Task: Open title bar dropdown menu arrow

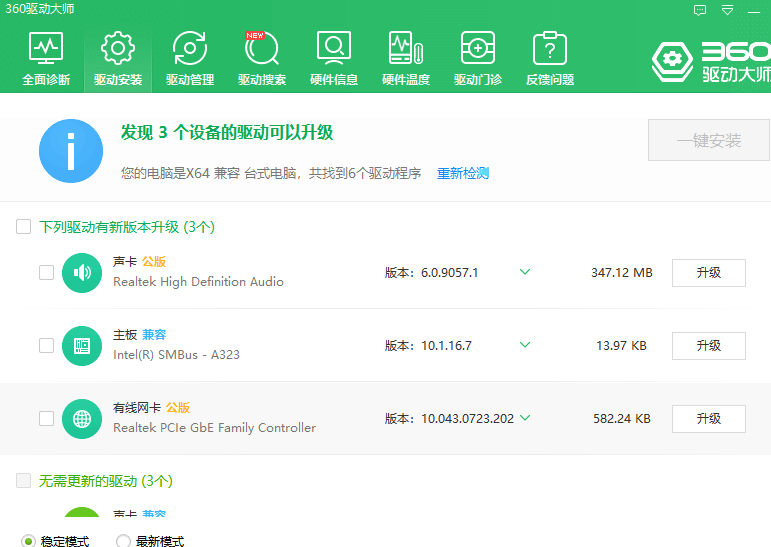Action: tap(727, 9)
